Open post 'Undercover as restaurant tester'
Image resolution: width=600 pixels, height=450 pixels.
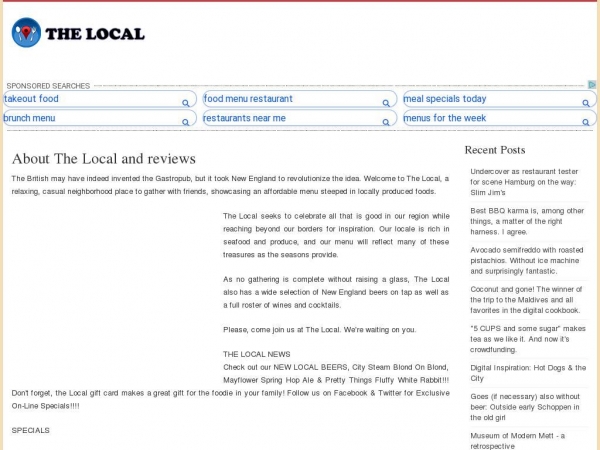[524, 182]
